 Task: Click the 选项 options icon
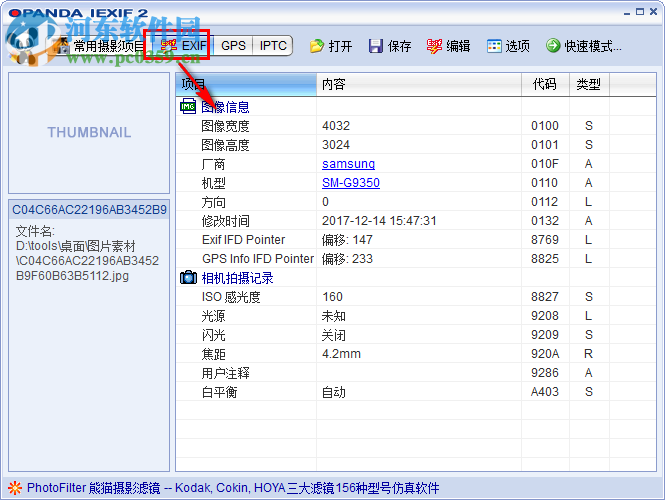tap(494, 46)
